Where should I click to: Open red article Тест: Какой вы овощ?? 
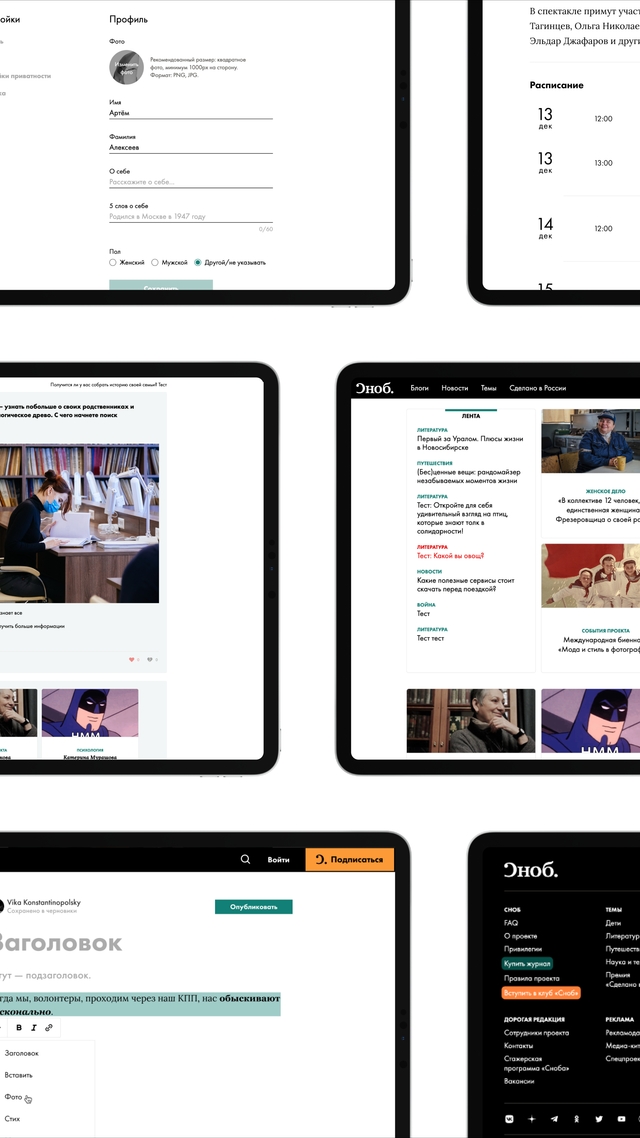pos(451,556)
